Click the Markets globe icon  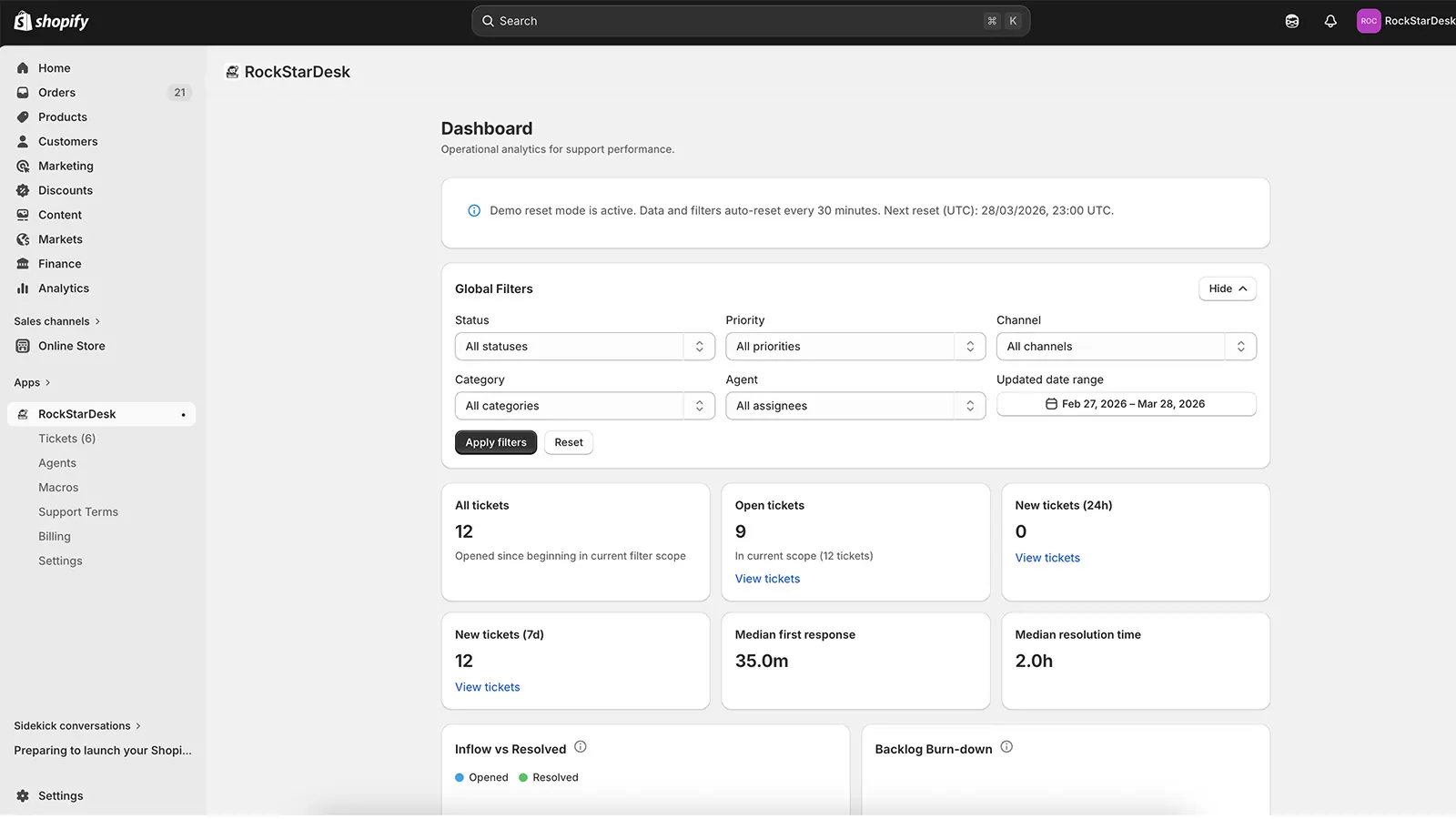23,240
